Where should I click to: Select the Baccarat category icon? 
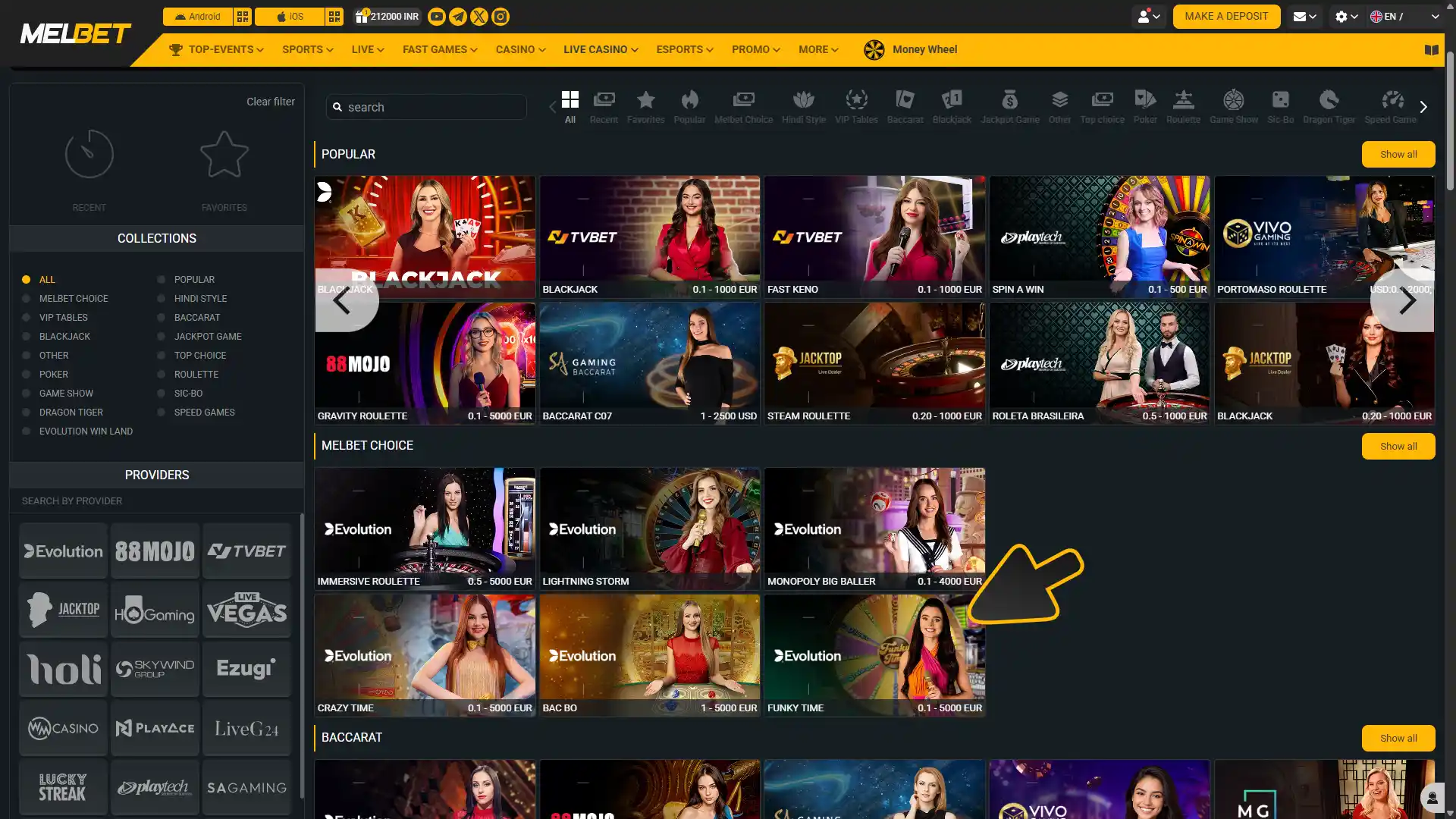(x=905, y=107)
